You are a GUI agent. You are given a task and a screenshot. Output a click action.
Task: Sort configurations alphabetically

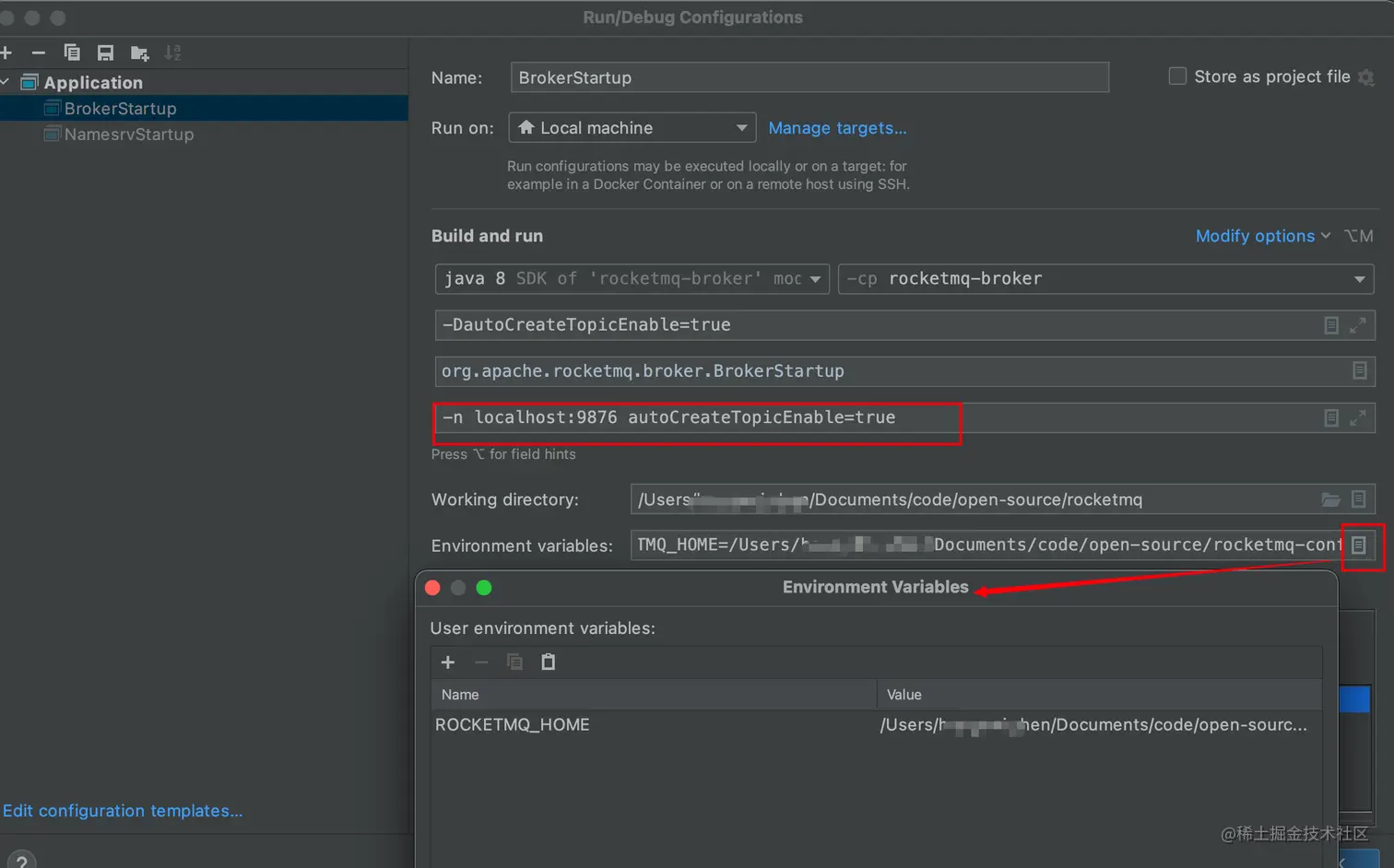click(x=172, y=53)
